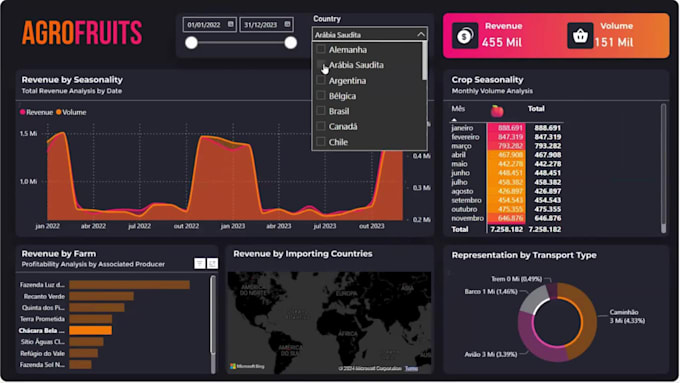Click the Volume legend marker
Viewport: 680px width, 383px height.
tap(59, 112)
